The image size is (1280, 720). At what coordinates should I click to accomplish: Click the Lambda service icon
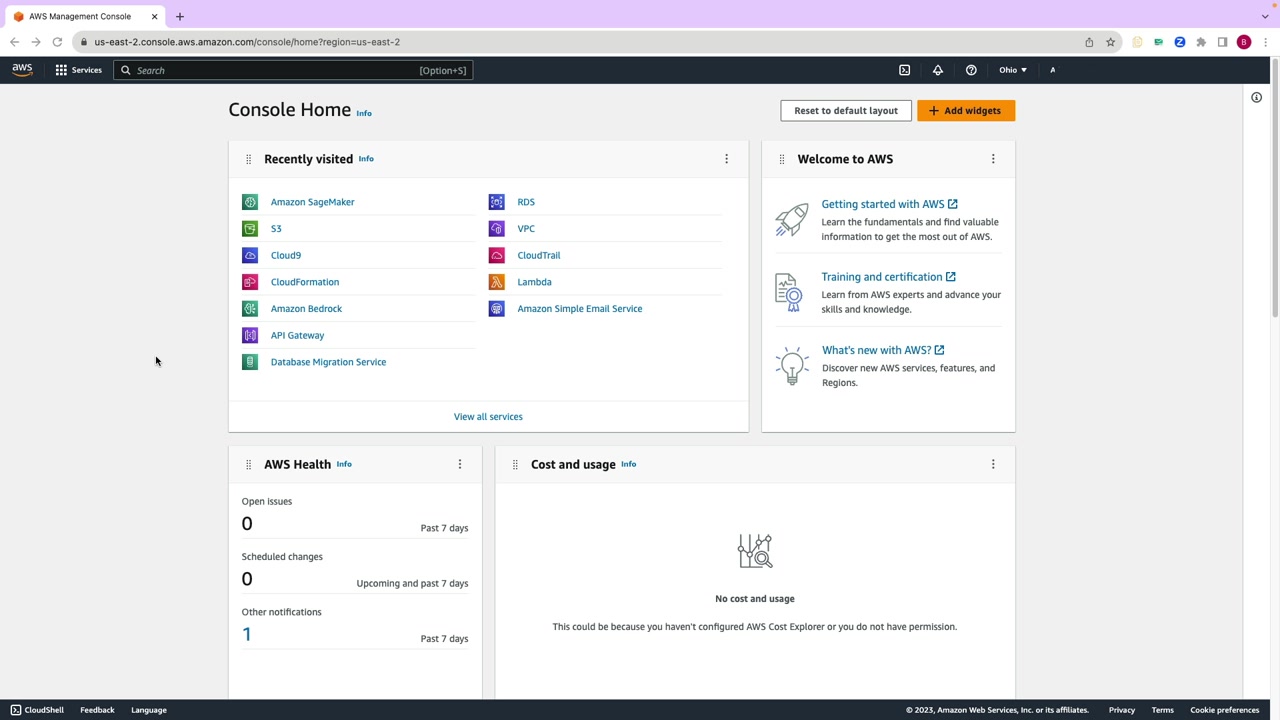(496, 282)
